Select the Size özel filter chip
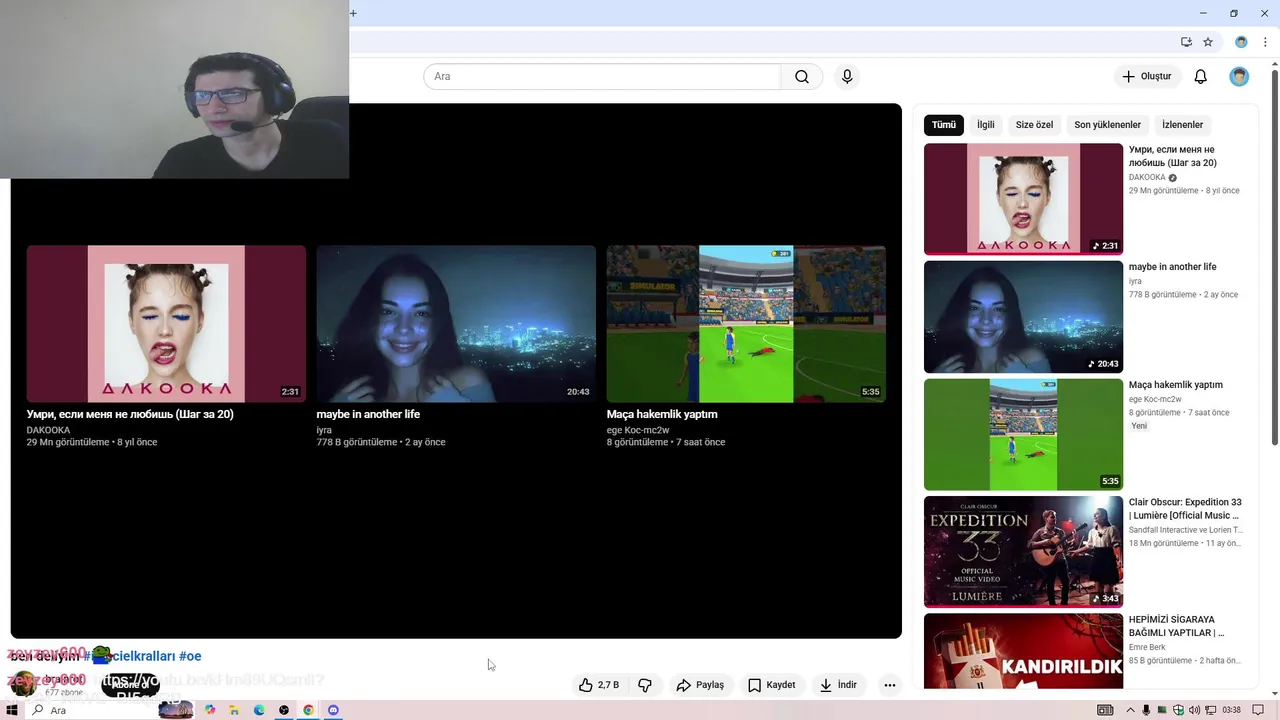The image size is (1280, 720). click(x=1034, y=125)
